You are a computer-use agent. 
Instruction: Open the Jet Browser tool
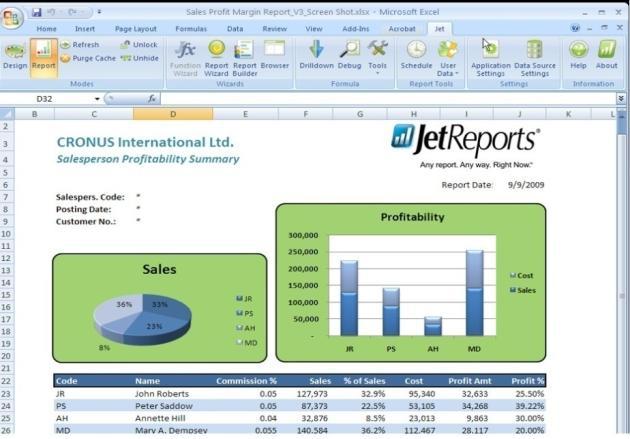[x=274, y=55]
